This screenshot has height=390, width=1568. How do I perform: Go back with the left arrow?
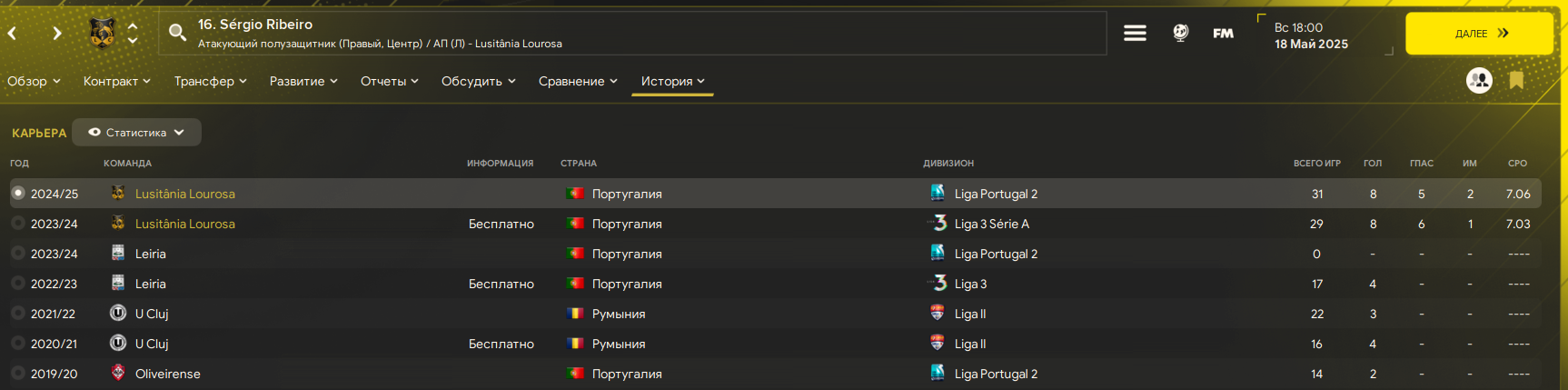(13, 34)
